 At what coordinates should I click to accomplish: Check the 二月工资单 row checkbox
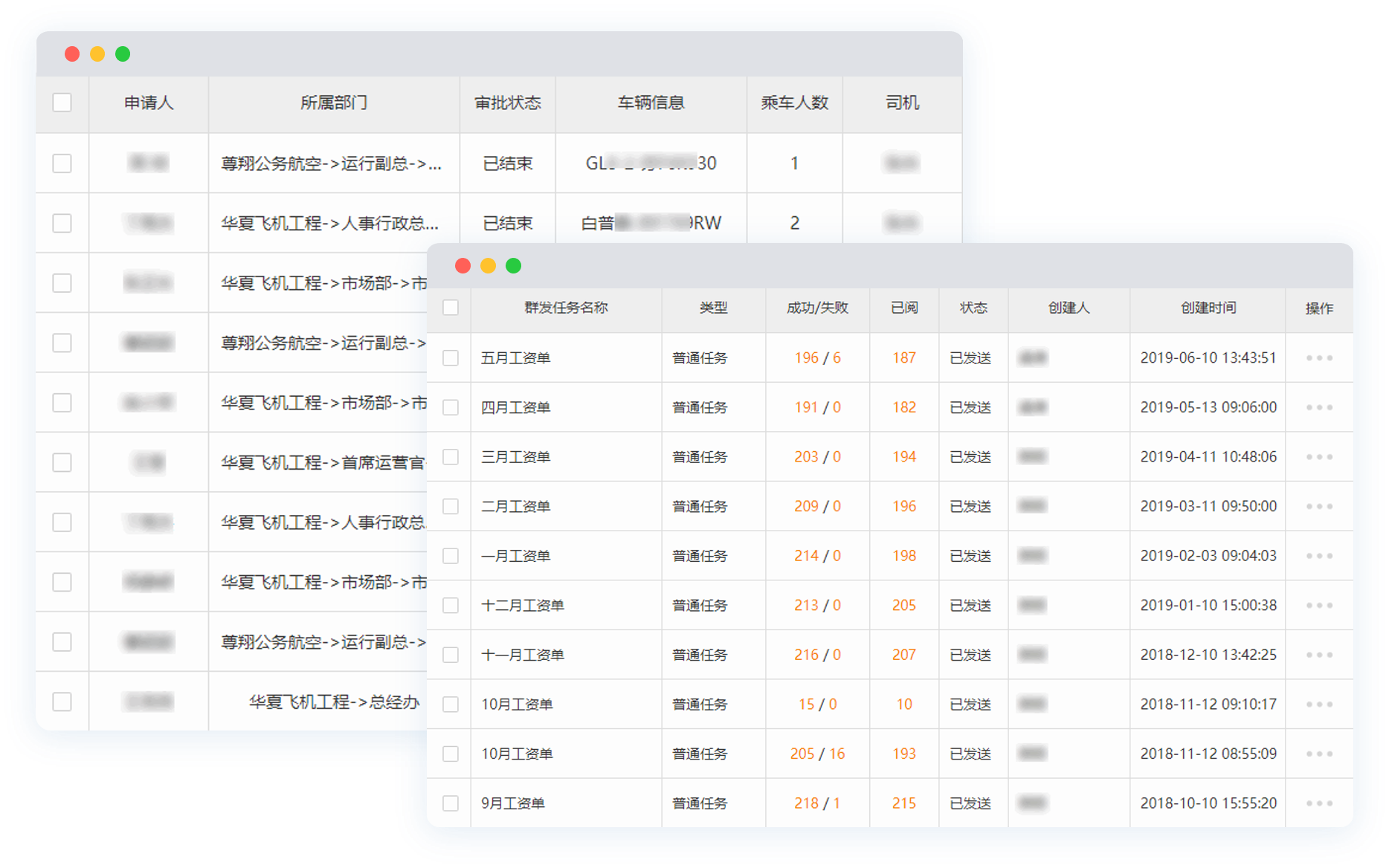pyautogui.click(x=451, y=506)
